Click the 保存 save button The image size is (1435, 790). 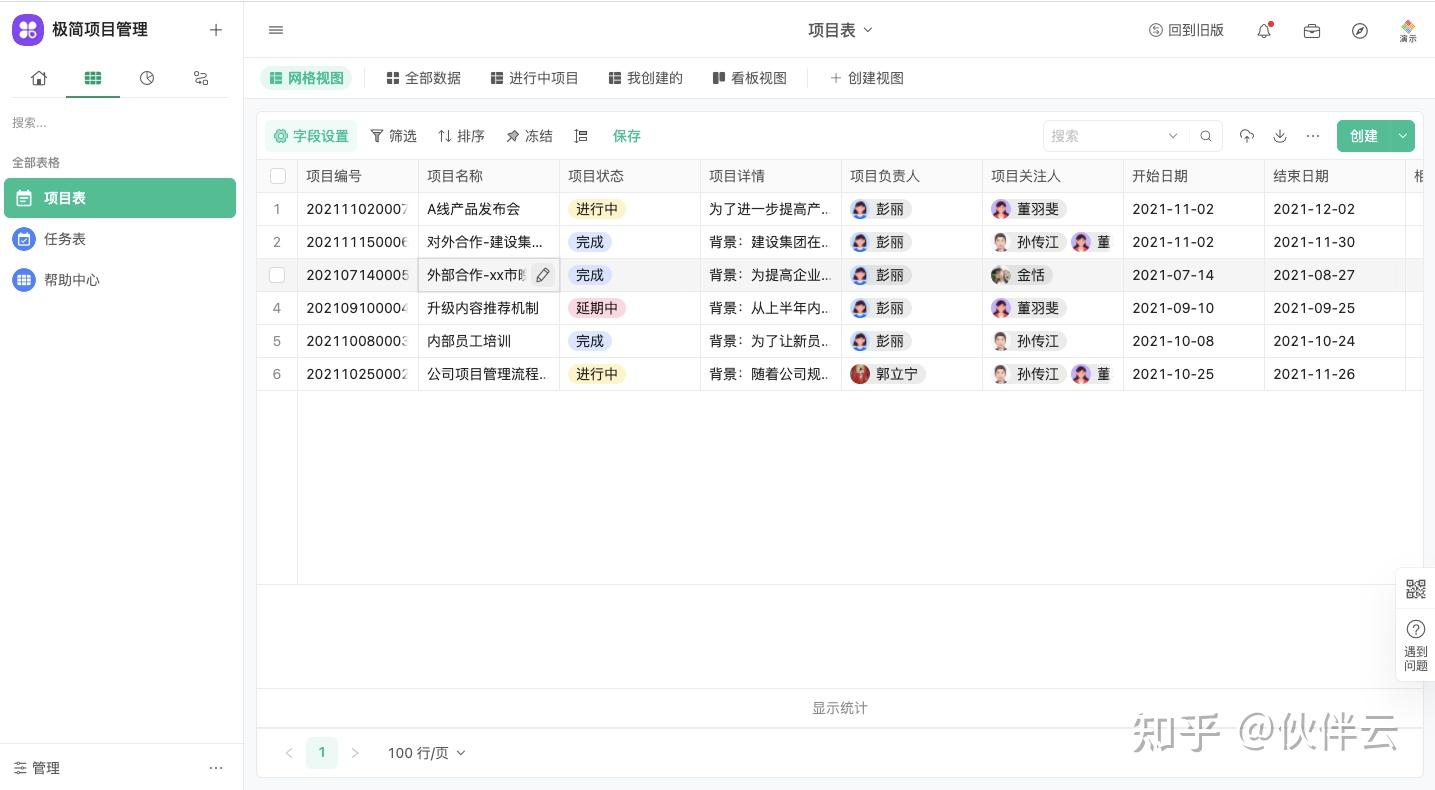(x=627, y=136)
